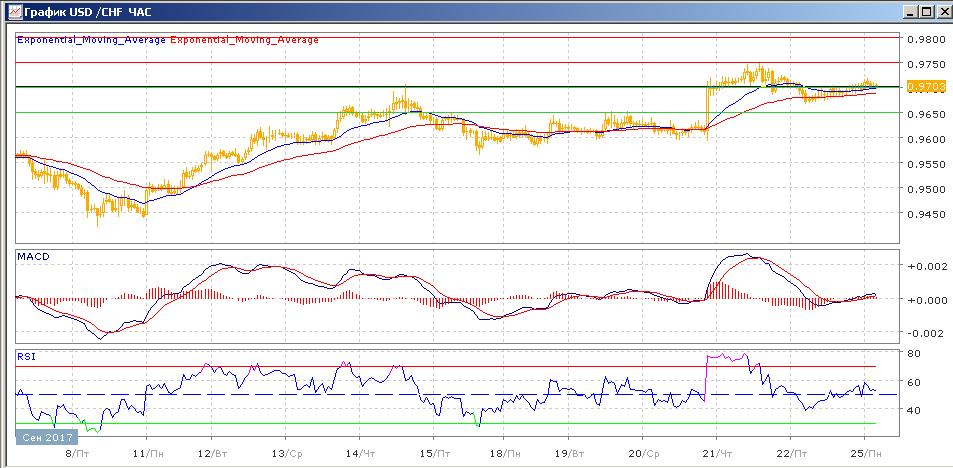Click the red Exponential_Moving_Average legend label
The height and width of the screenshot is (468, 953).
(x=244, y=40)
